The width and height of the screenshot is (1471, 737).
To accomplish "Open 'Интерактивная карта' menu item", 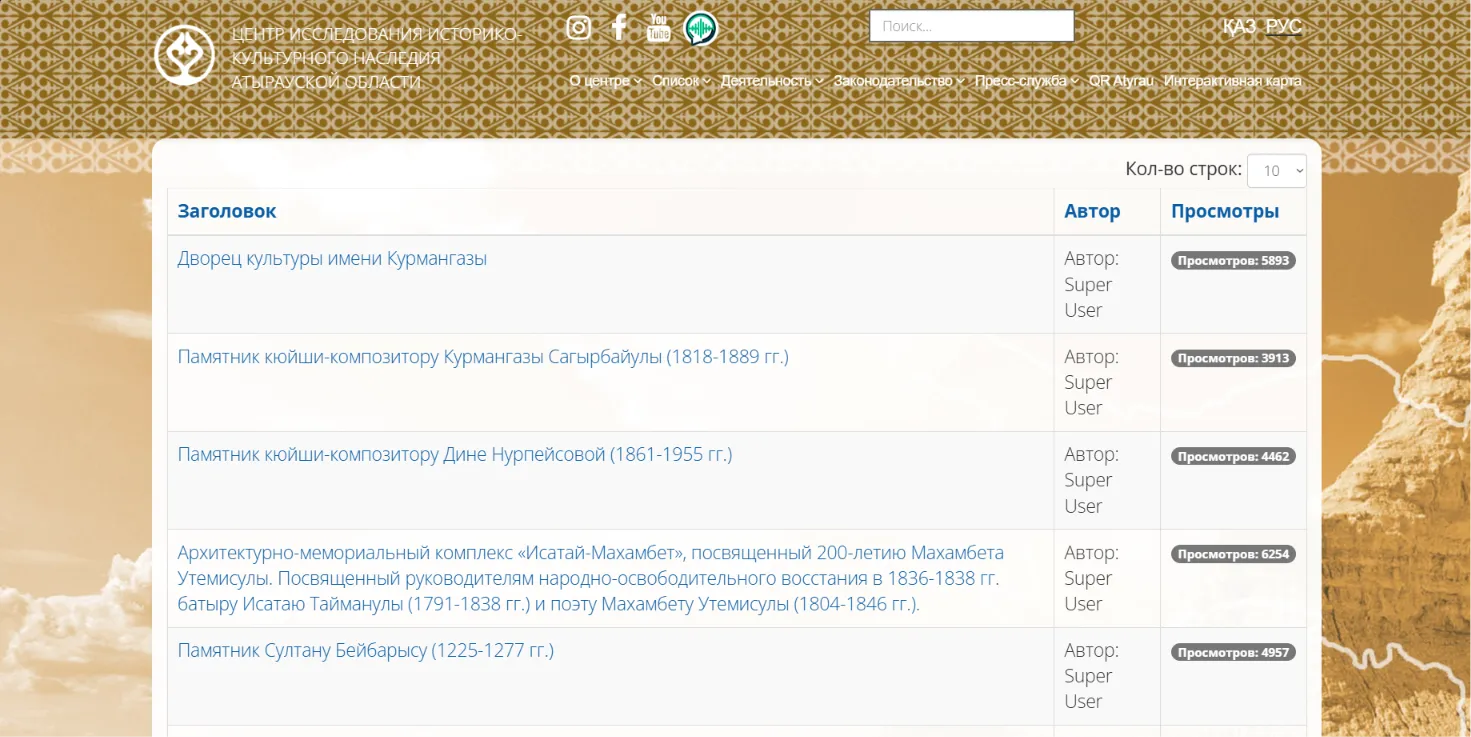I will tap(1233, 81).
